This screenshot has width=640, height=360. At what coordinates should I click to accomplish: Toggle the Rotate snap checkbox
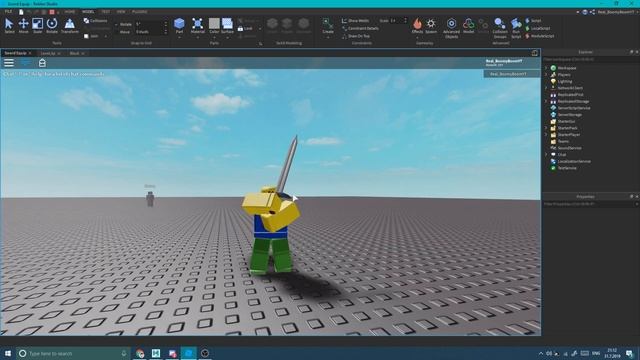(116, 24)
